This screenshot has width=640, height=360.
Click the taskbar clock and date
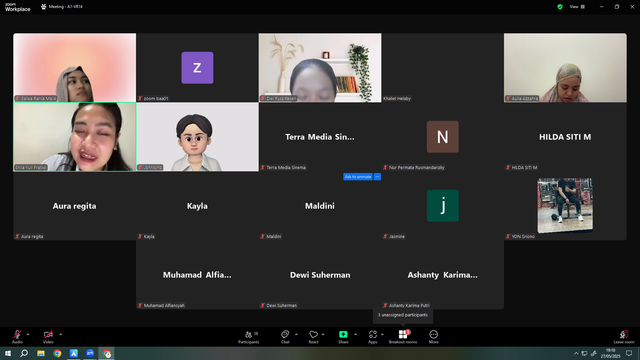pos(610,353)
